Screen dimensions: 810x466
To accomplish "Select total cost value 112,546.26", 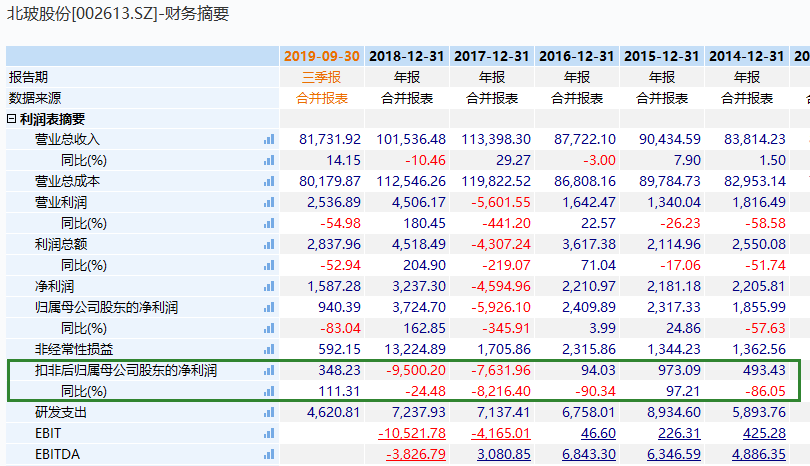I will (411, 181).
